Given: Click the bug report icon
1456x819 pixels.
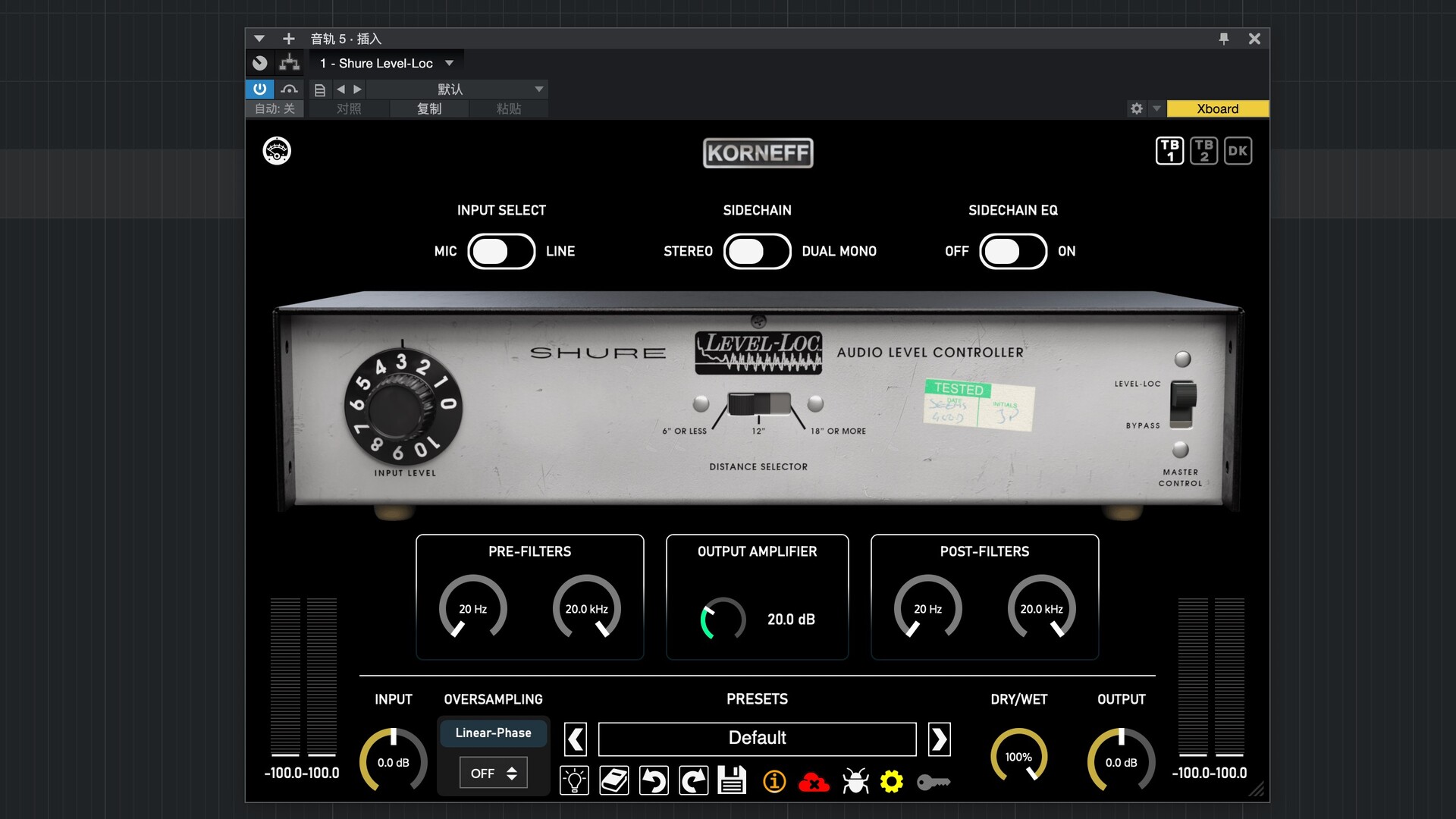Looking at the screenshot, I should click(855, 781).
